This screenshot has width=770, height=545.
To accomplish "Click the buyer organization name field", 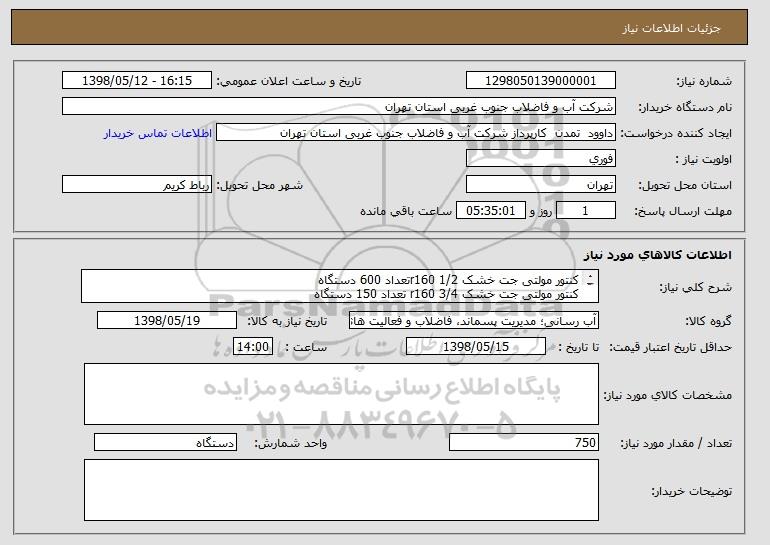I will tap(339, 107).
